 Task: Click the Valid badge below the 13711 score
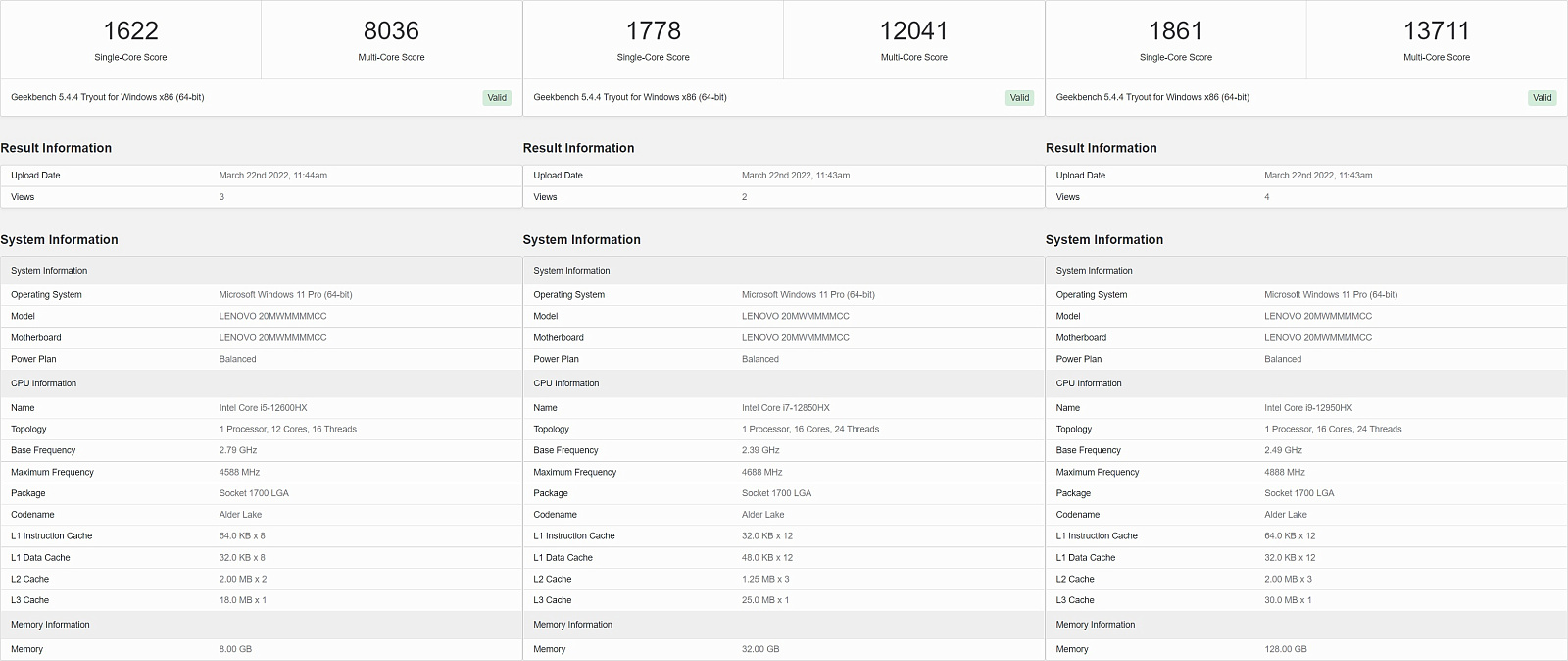click(1542, 98)
